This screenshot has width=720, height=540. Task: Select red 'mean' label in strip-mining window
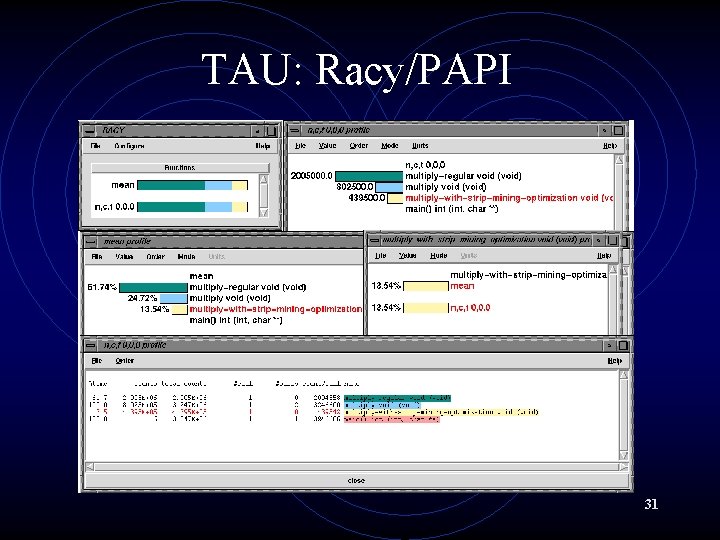click(462, 286)
